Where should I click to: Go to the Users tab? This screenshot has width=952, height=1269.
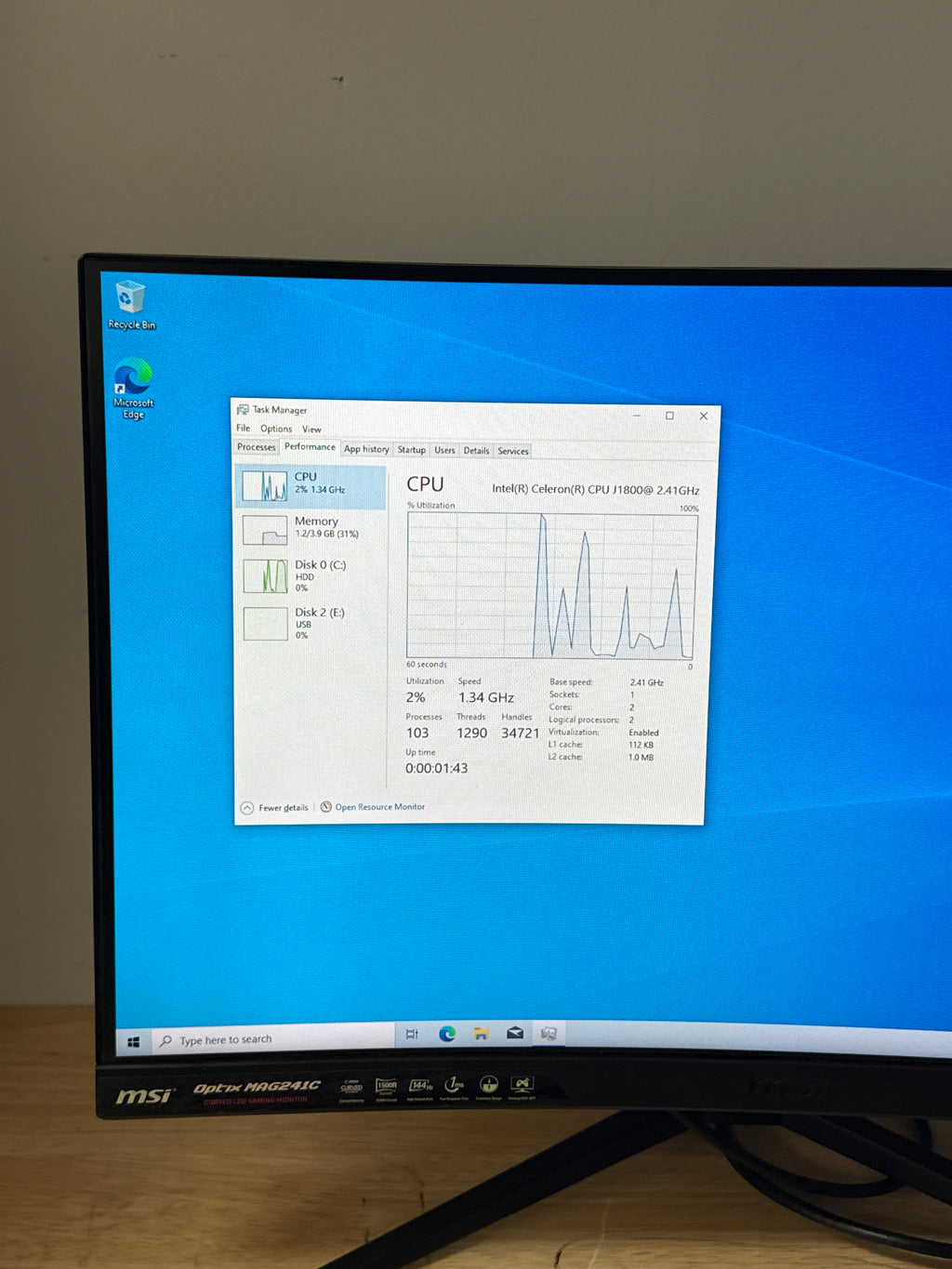click(445, 450)
